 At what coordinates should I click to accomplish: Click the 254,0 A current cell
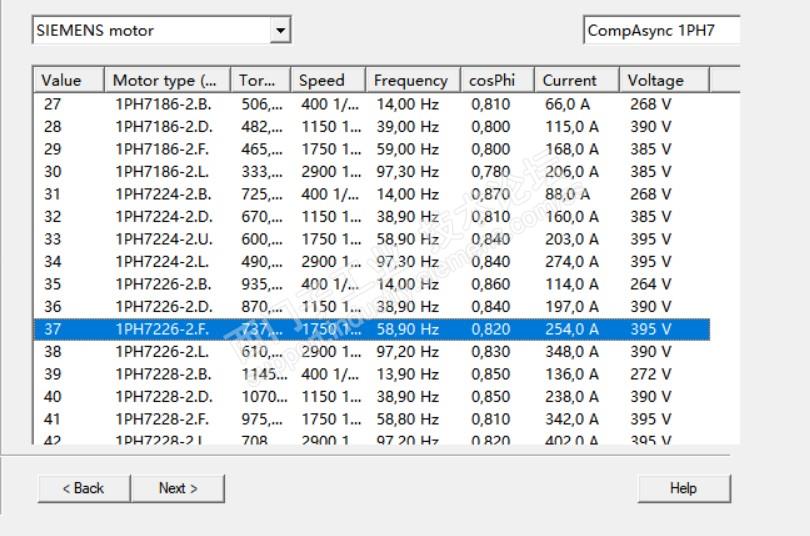(x=572, y=329)
